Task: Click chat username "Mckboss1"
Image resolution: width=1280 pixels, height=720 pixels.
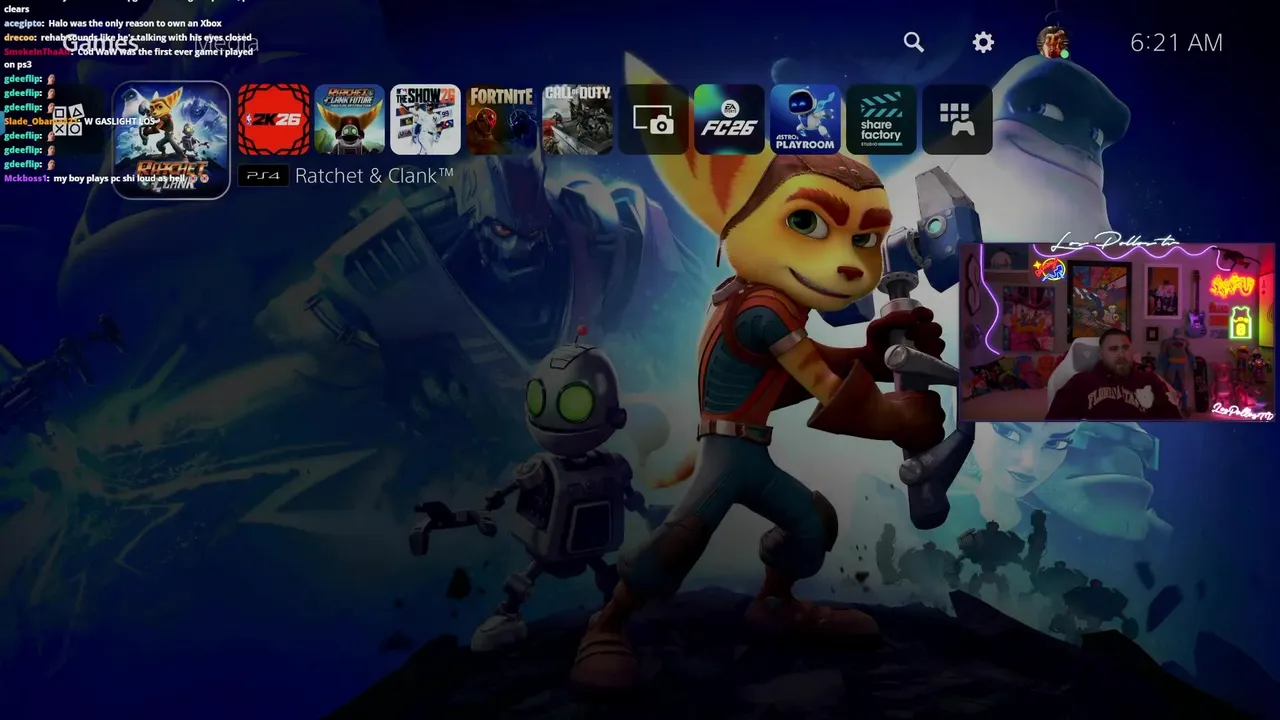Action: coord(26,178)
